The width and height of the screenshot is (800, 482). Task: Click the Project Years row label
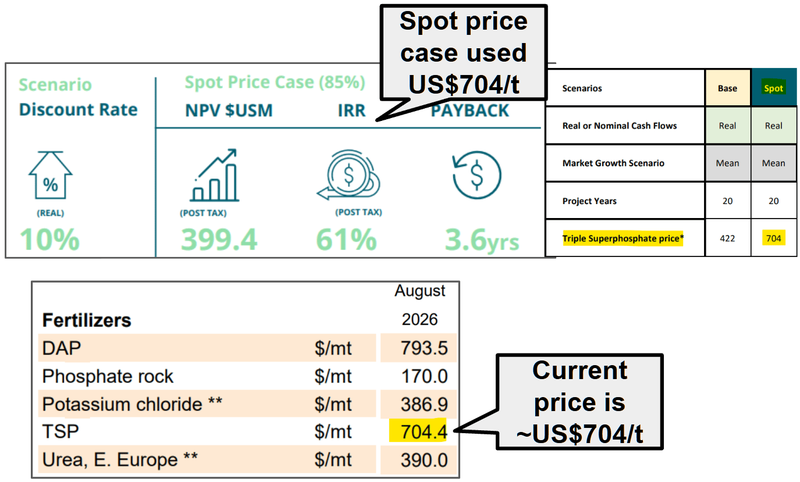point(589,201)
